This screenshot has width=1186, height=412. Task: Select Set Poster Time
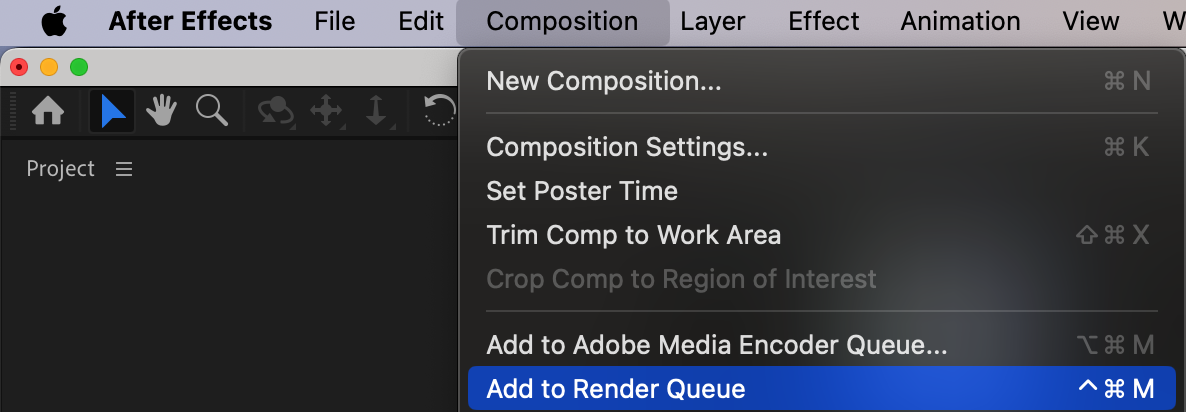coord(582,191)
